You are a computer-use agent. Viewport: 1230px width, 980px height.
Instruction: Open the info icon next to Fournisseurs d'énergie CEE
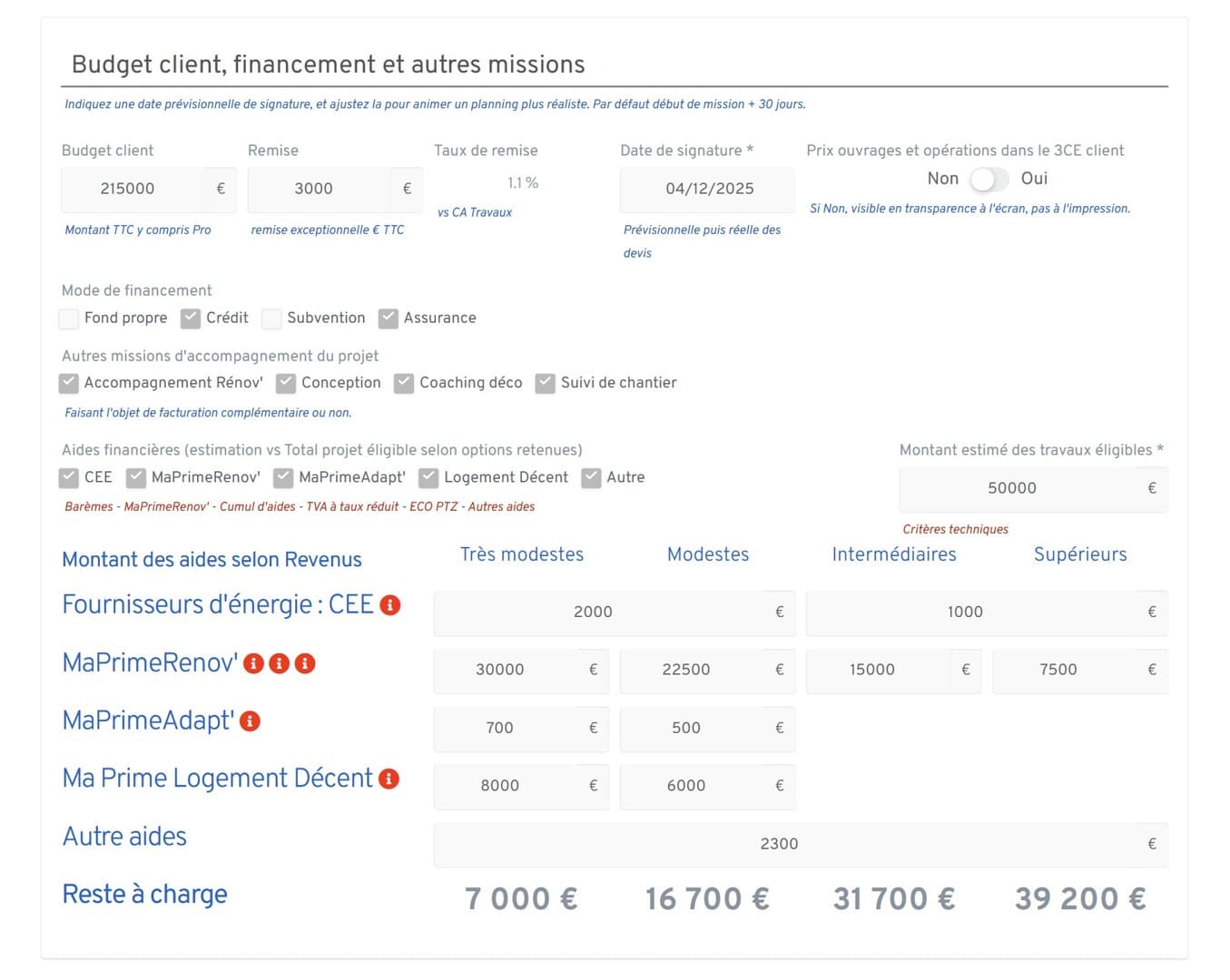389,604
